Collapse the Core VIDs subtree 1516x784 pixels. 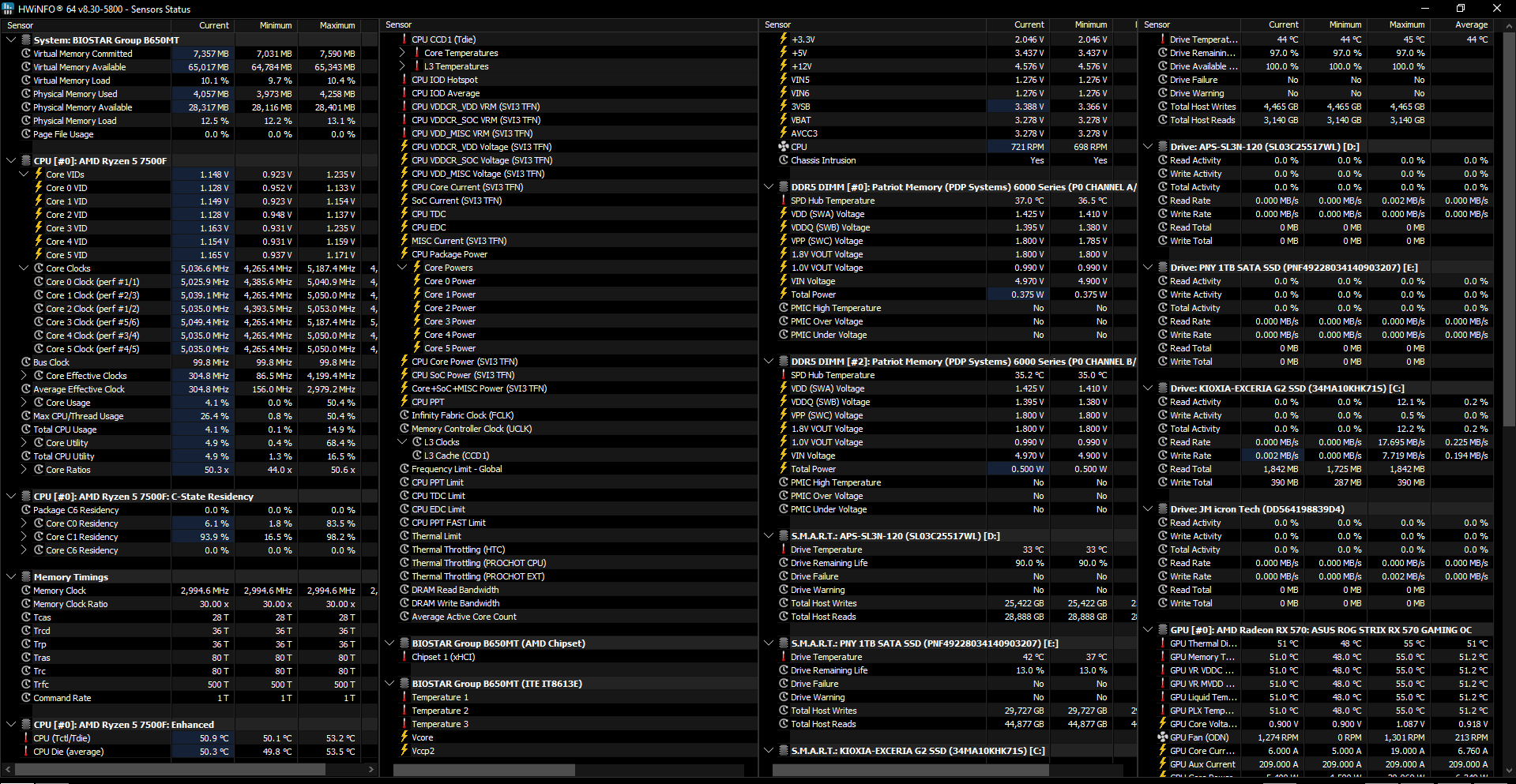[24, 174]
